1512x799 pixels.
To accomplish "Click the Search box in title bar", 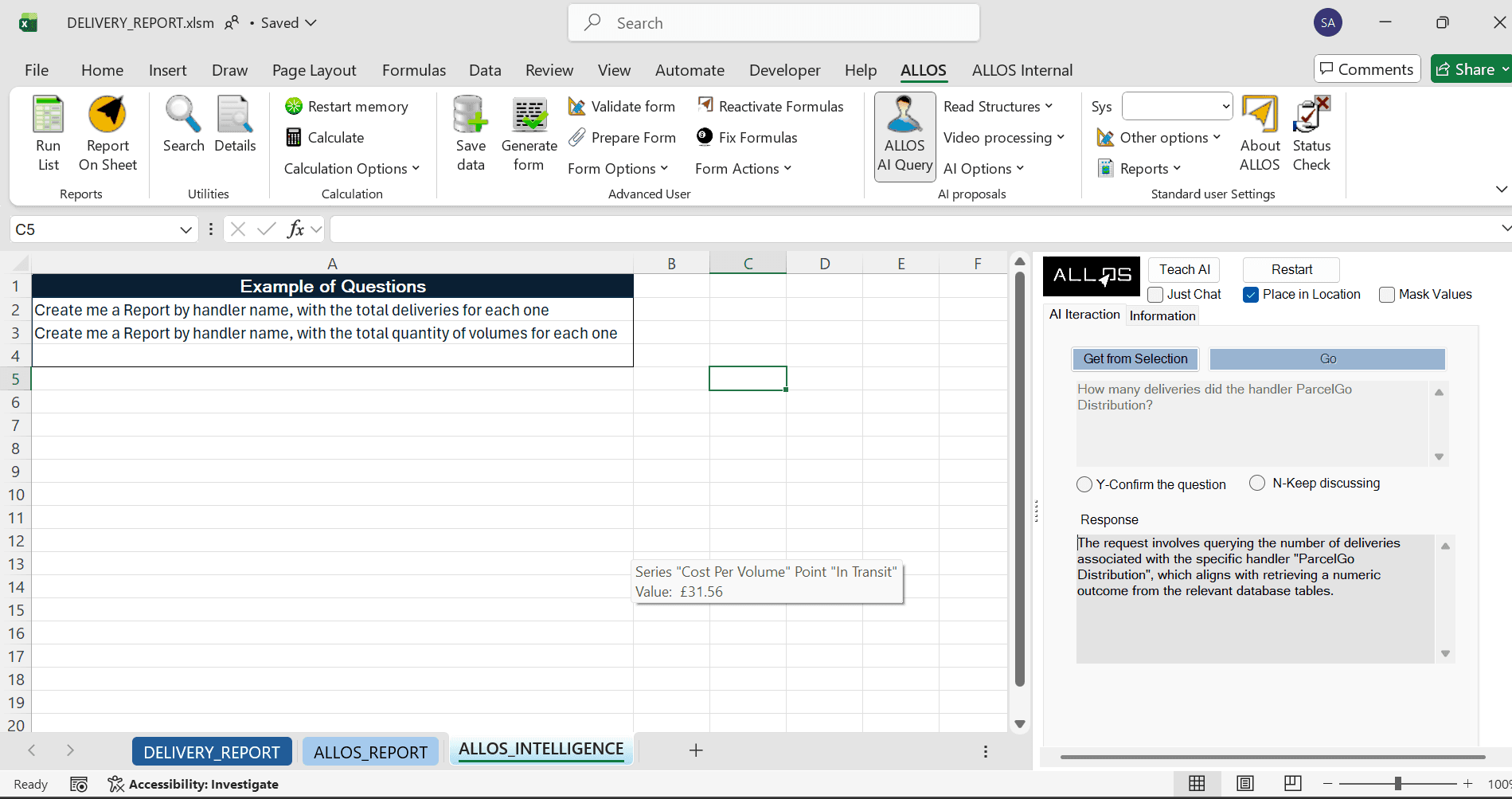I will coord(774,23).
